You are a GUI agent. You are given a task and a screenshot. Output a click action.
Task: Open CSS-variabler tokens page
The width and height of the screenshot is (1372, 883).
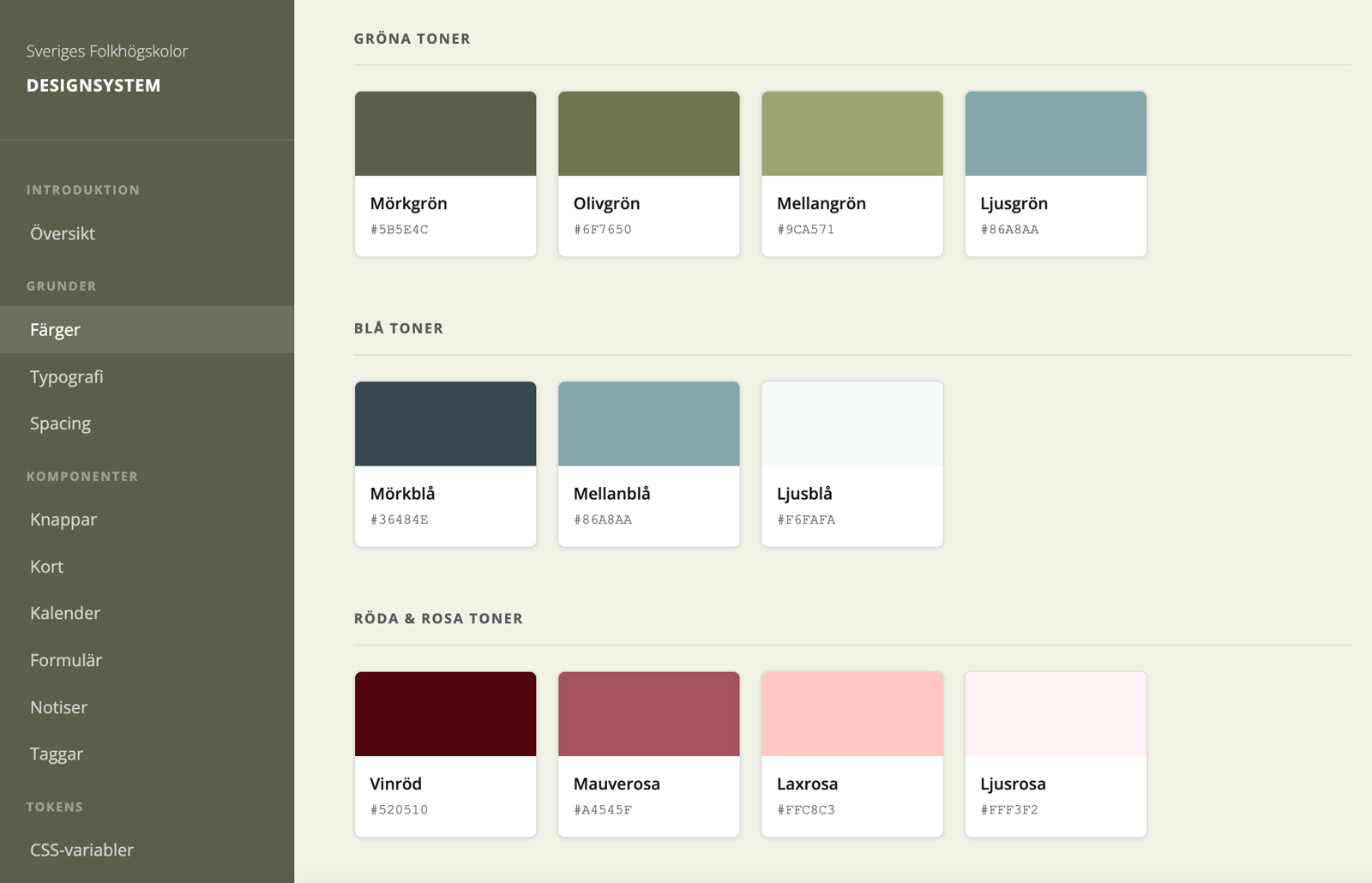pyautogui.click(x=147, y=850)
